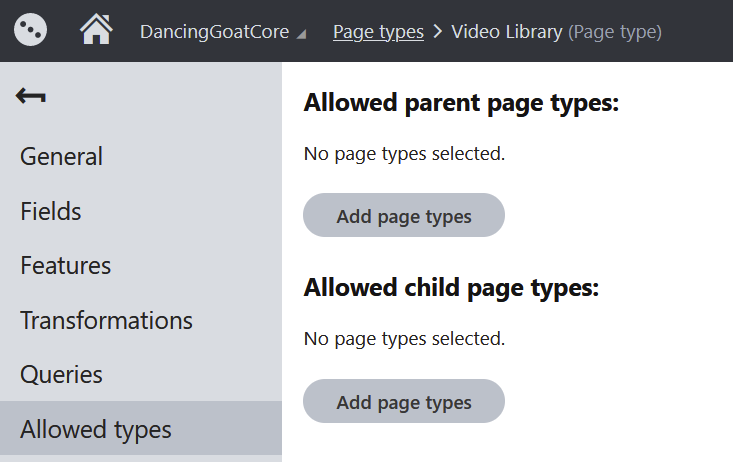Click the Allowed parent page types heading
The image size is (733, 462).
[x=461, y=103]
